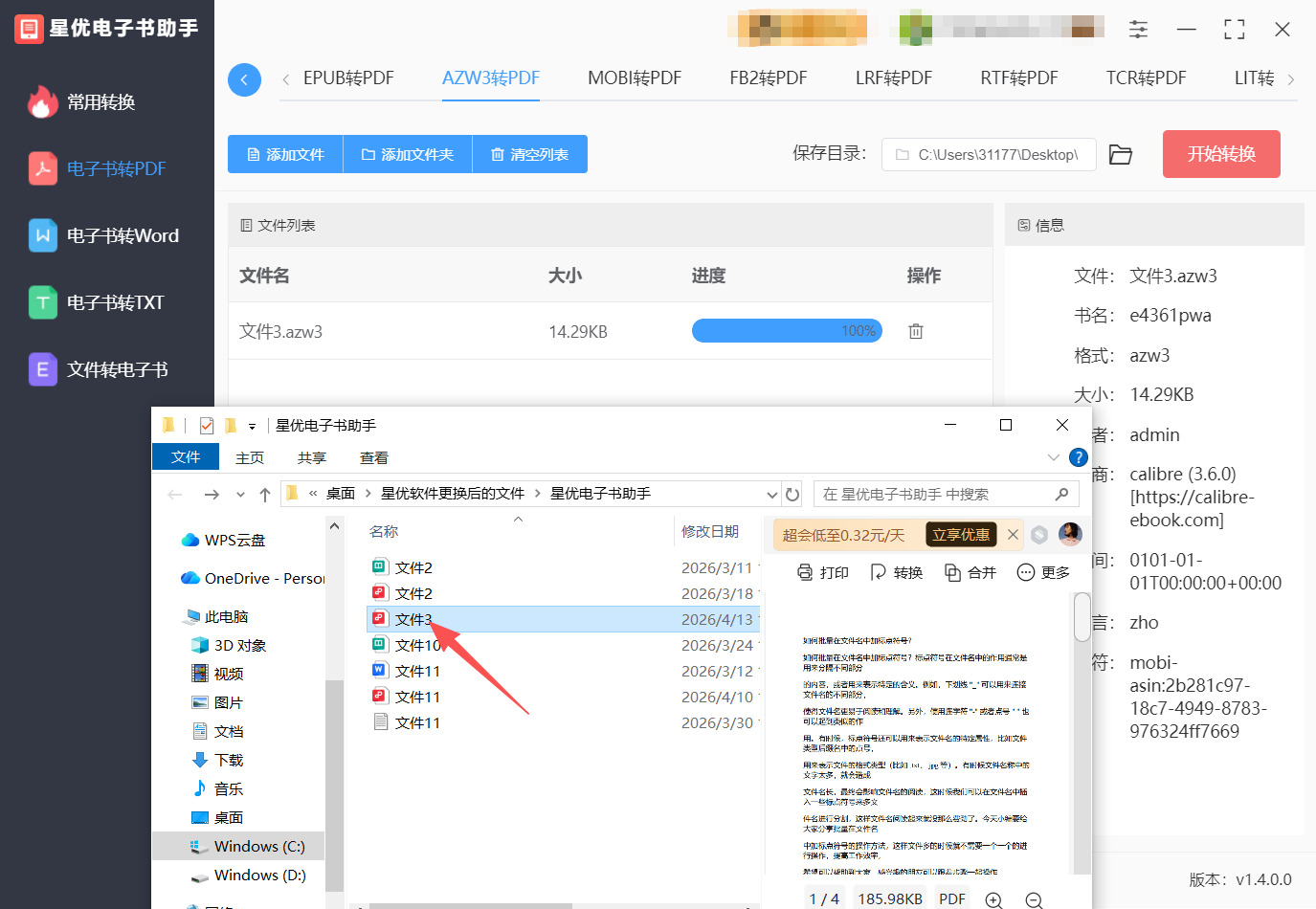Select 此电脑 in the navigation pane
The width and height of the screenshot is (1316, 909).
click(218, 617)
